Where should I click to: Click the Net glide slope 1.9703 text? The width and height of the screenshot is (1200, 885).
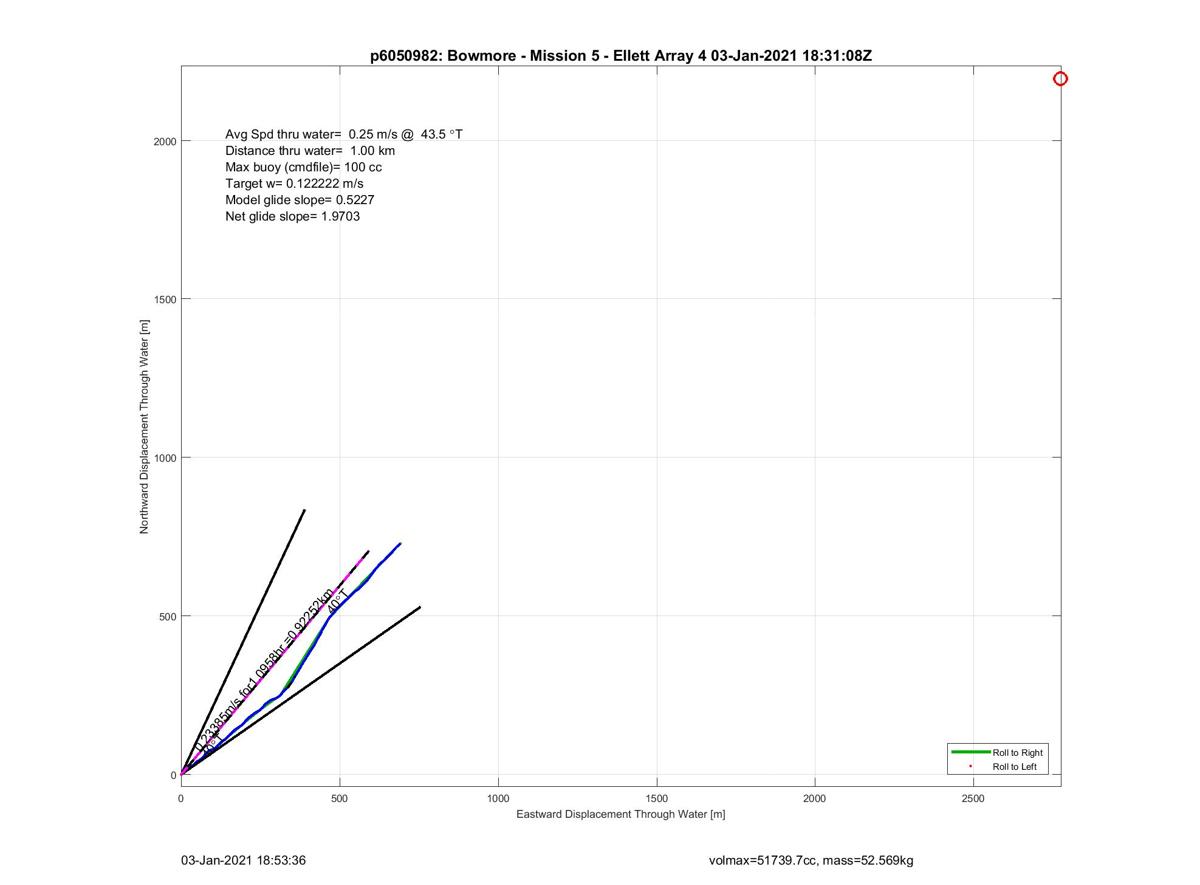point(292,216)
